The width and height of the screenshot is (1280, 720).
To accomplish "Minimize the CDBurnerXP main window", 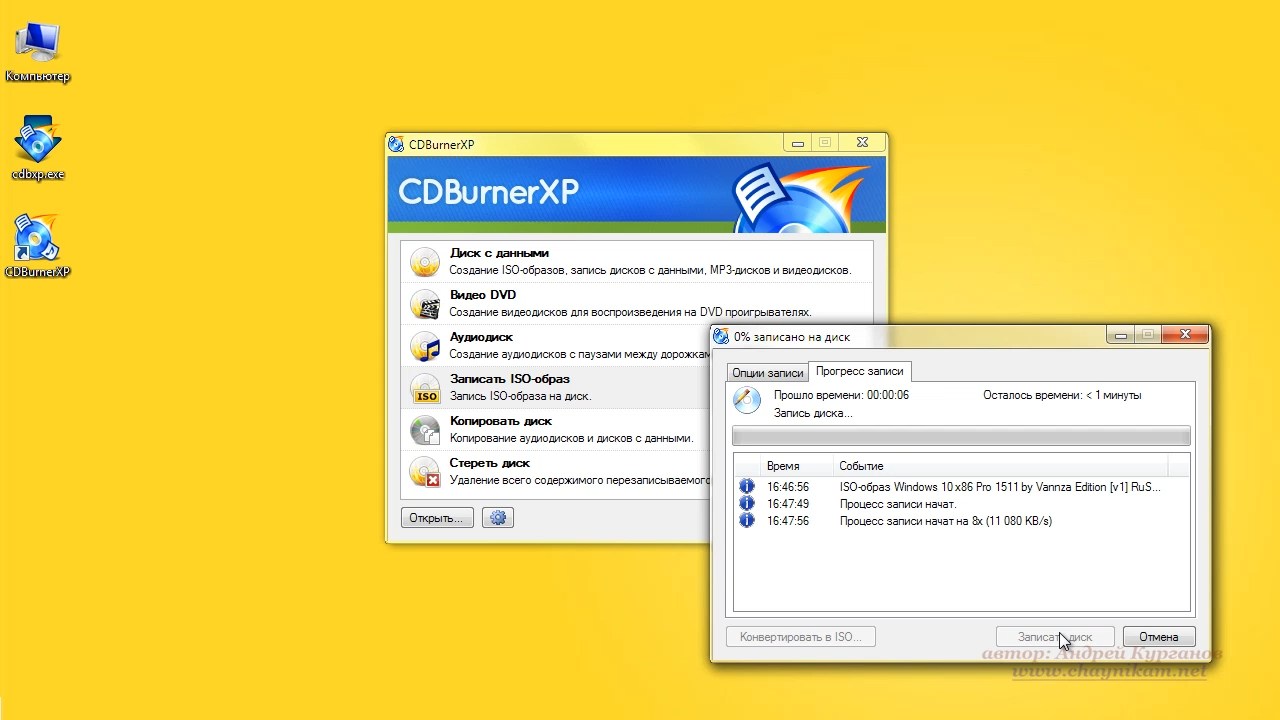I will click(798, 144).
